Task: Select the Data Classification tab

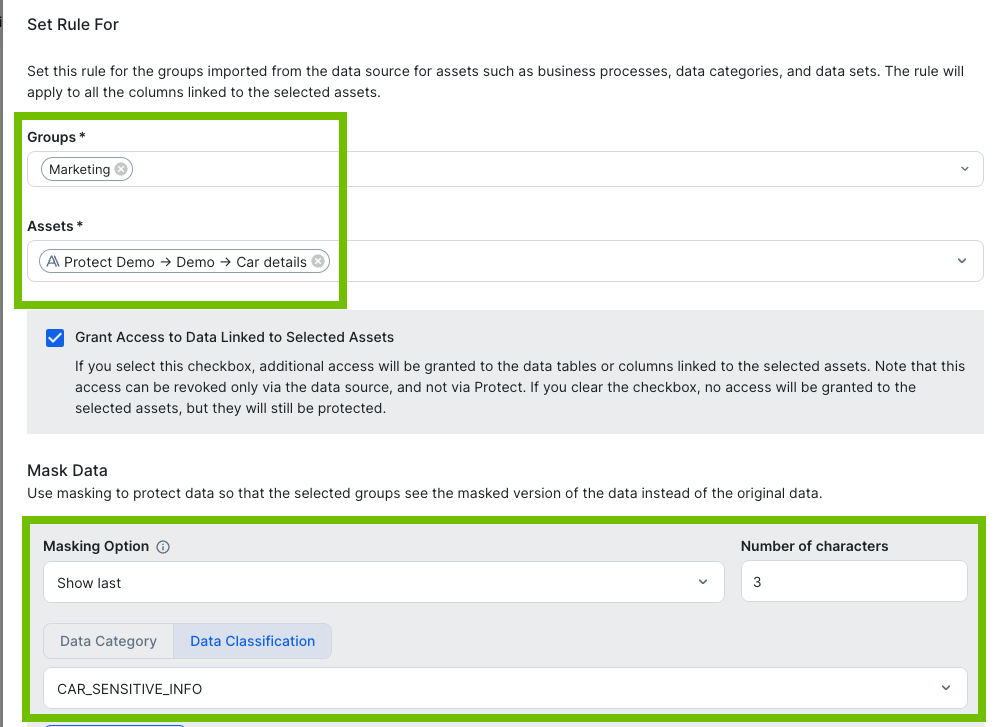Action: (252, 641)
